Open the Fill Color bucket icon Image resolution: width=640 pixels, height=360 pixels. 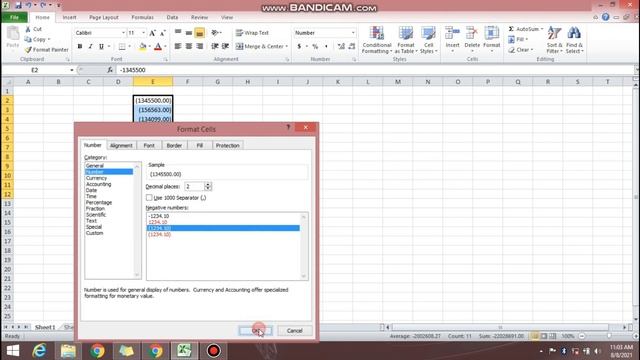[142, 47]
